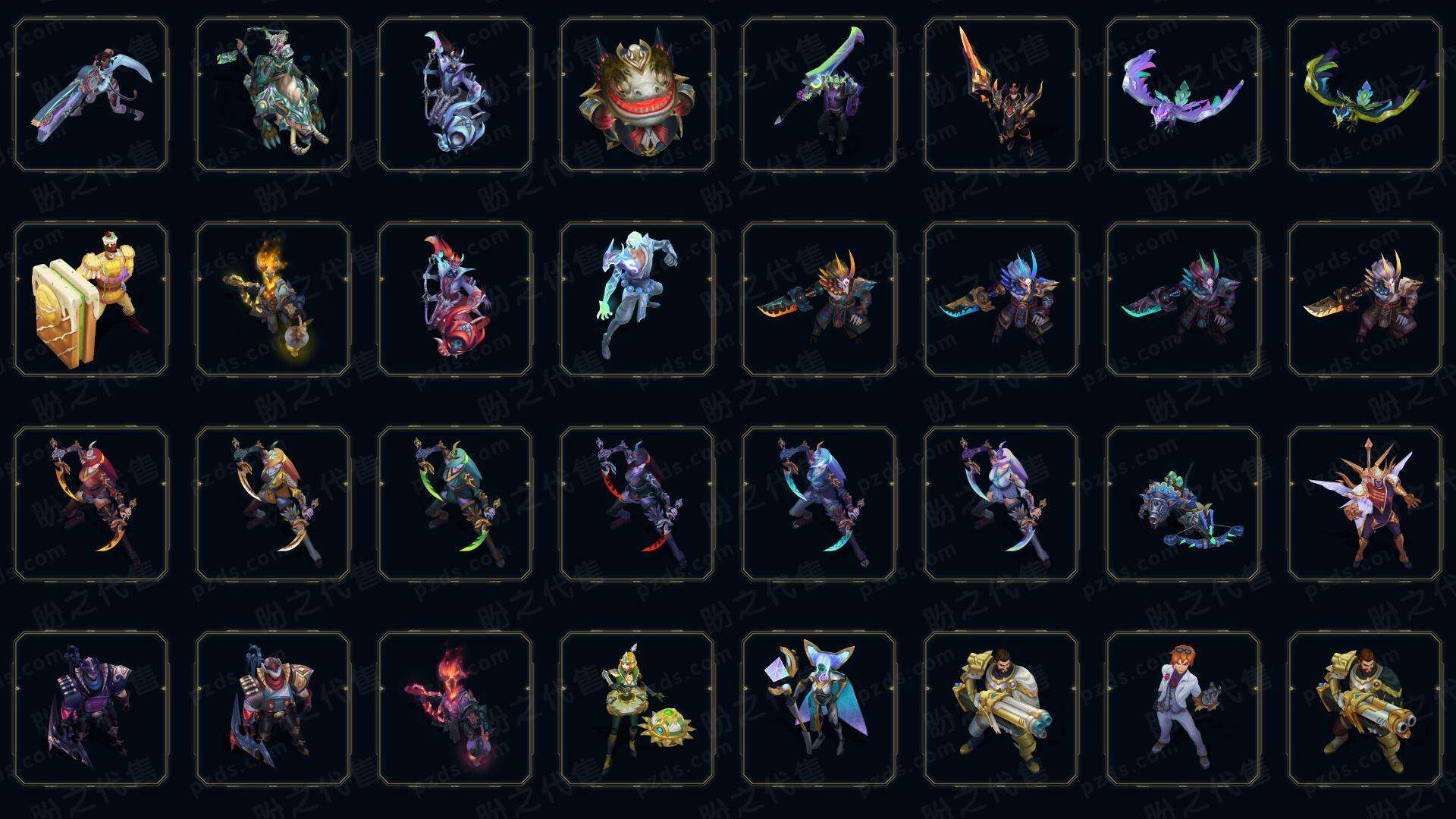
Task: Select the pink flaming lantern chroma
Action: 455,709
